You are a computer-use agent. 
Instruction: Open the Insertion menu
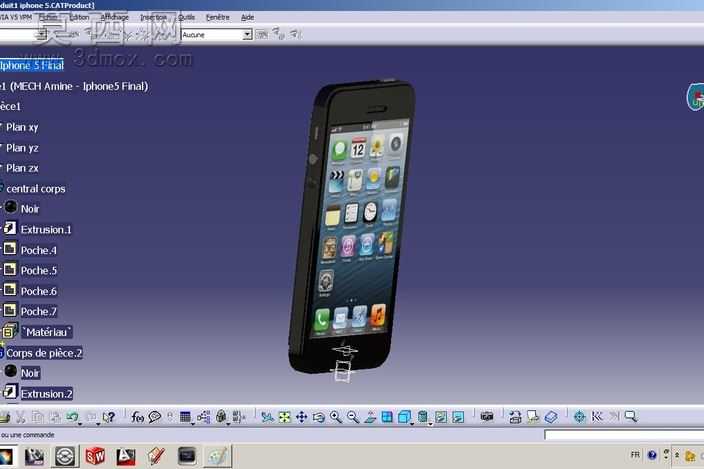pos(154,17)
